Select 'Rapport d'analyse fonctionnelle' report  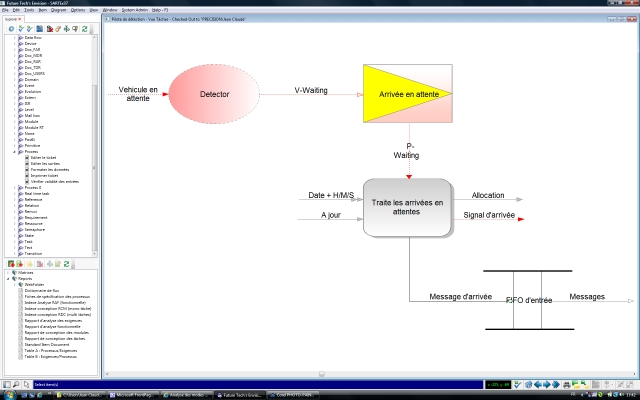coord(52,327)
